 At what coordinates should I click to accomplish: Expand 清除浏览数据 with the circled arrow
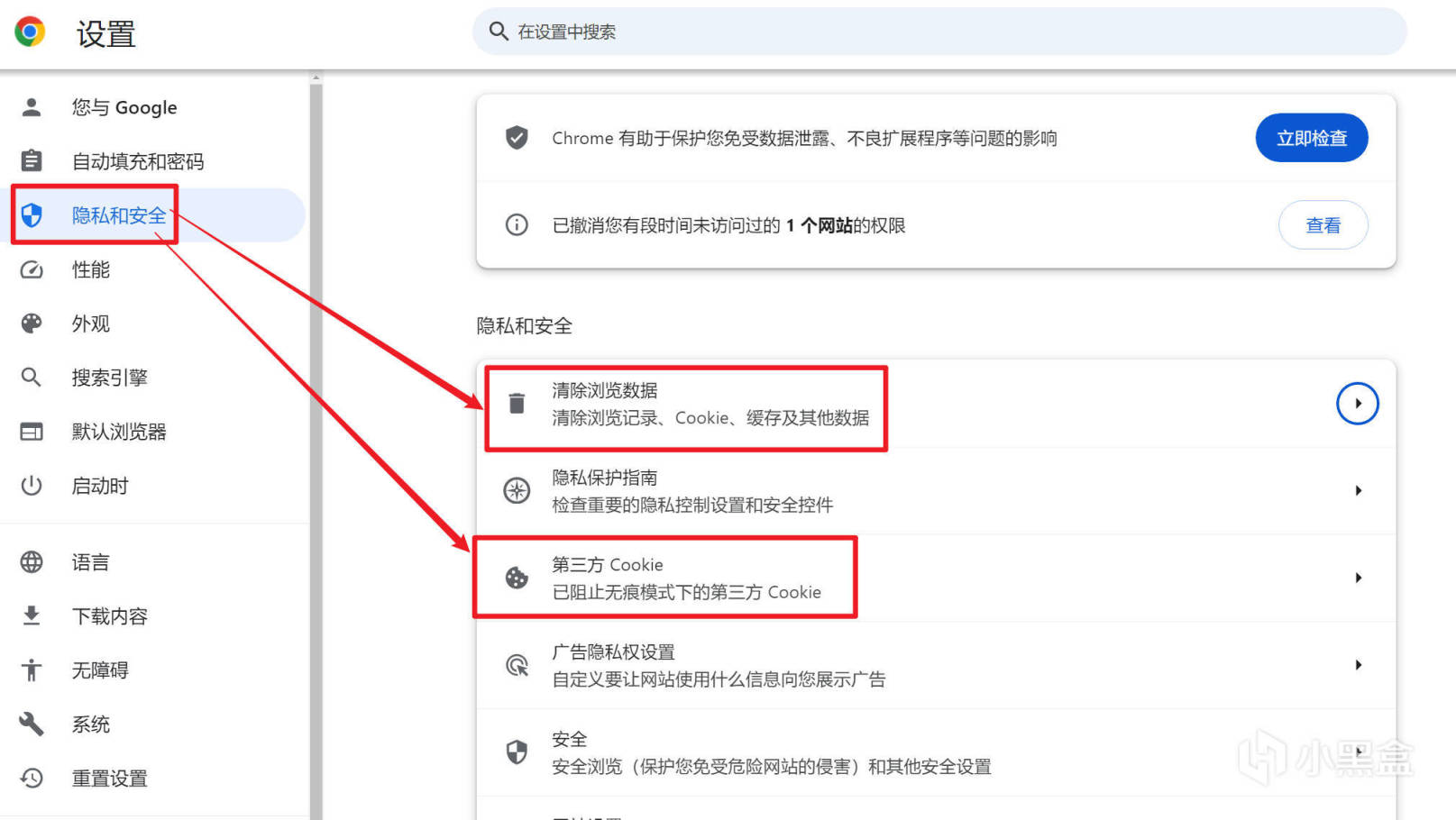click(x=1357, y=403)
